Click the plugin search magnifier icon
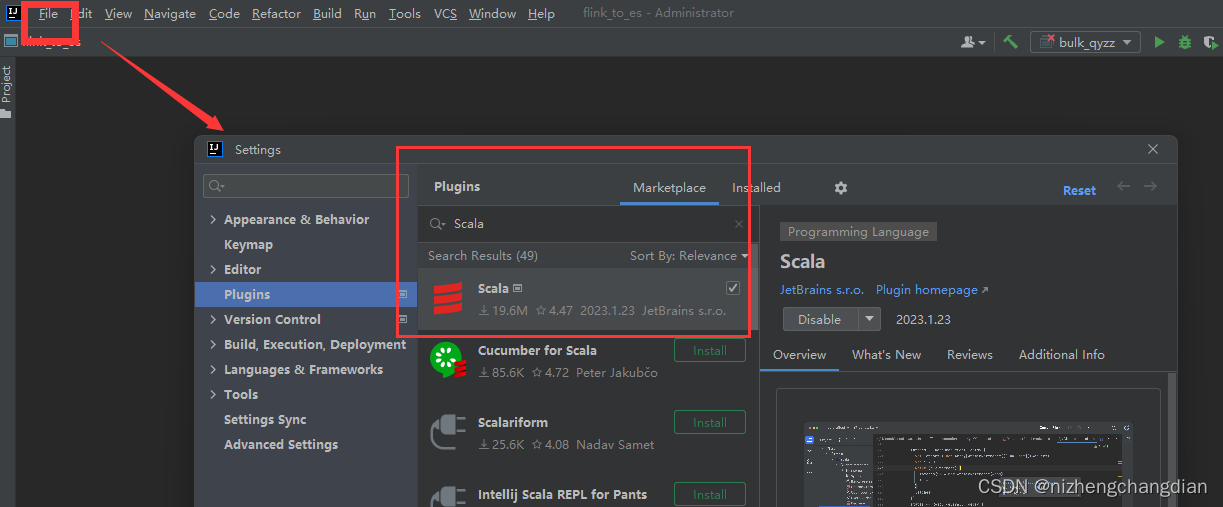Screen dimensions: 1223x507 pos(437,224)
